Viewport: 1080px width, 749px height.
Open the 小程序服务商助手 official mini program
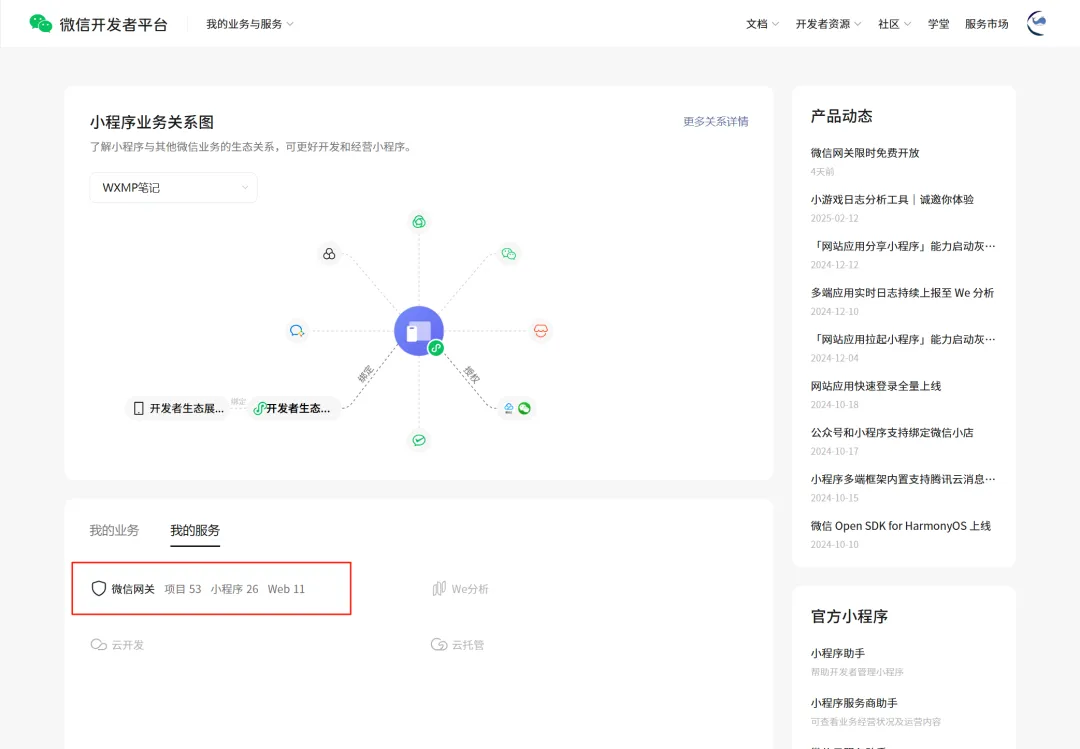click(x=854, y=703)
